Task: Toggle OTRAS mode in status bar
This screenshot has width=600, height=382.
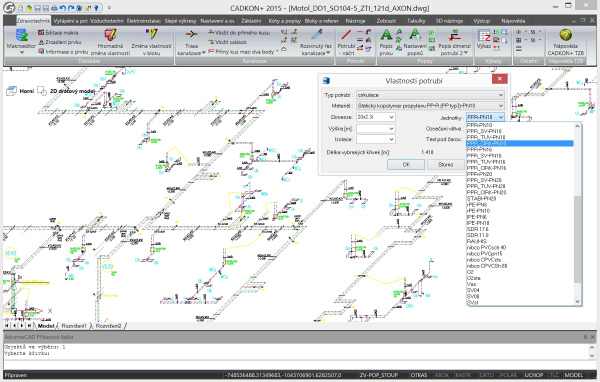Action: coord(419,375)
